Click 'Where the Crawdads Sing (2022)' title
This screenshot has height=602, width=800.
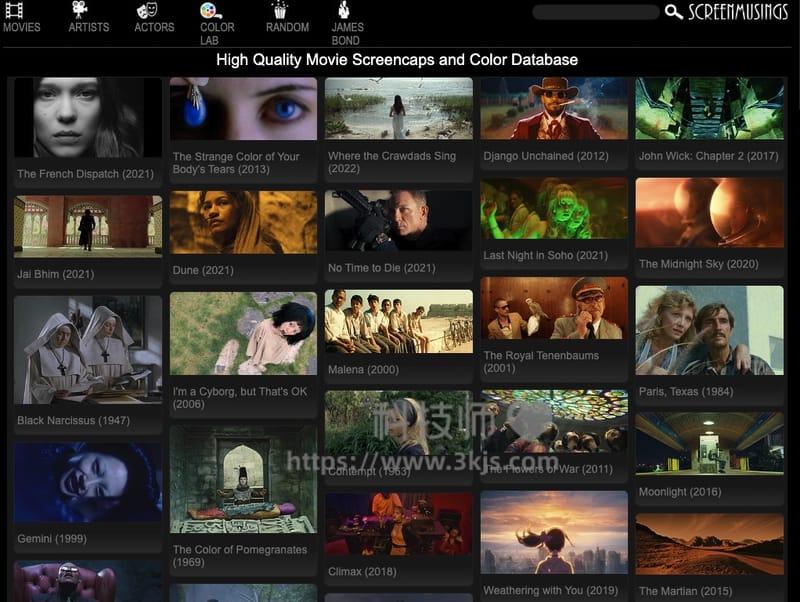392,162
